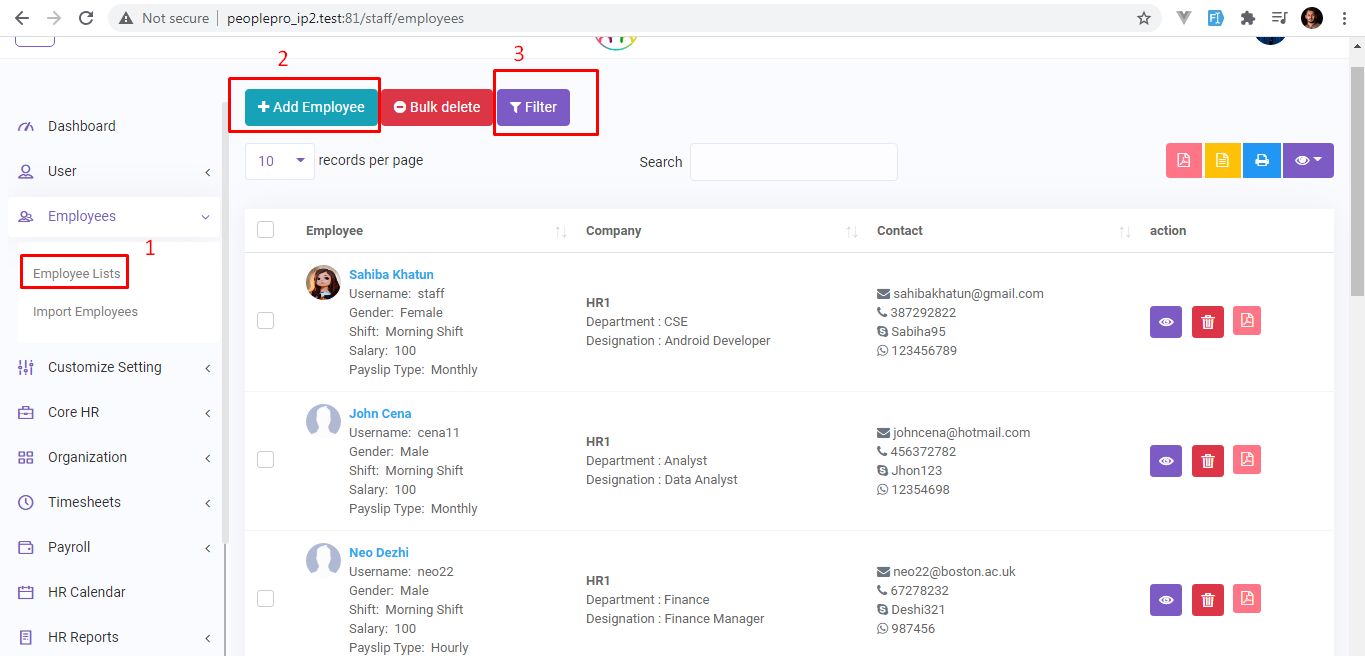Click the PDF export icon button
1365x656 pixels.
[x=1183, y=161]
